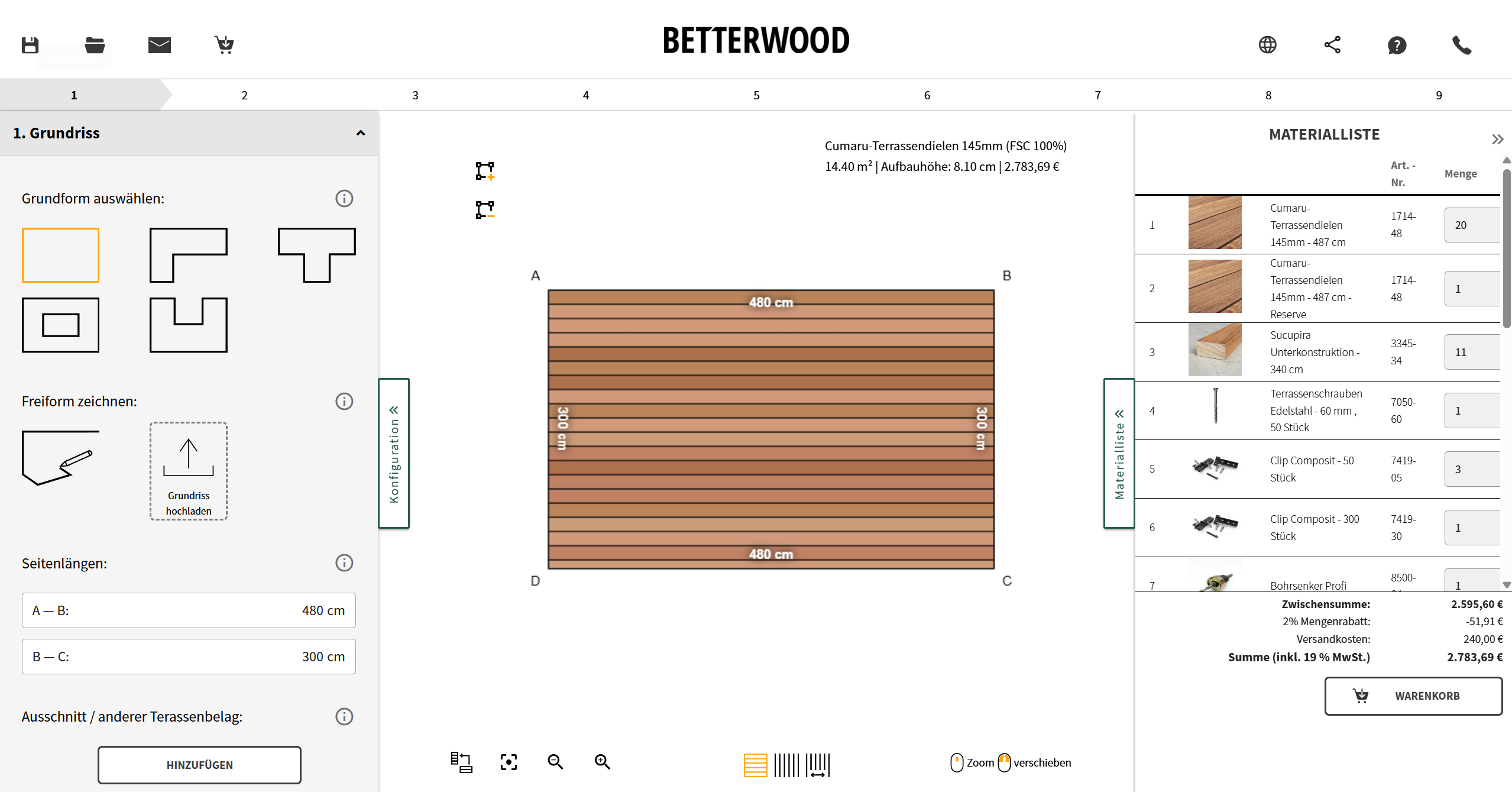Click Terrassenschrauben screw product thumbnail
The height and width of the screenshot is (792, 1512).
click(x=1215, y=406)
